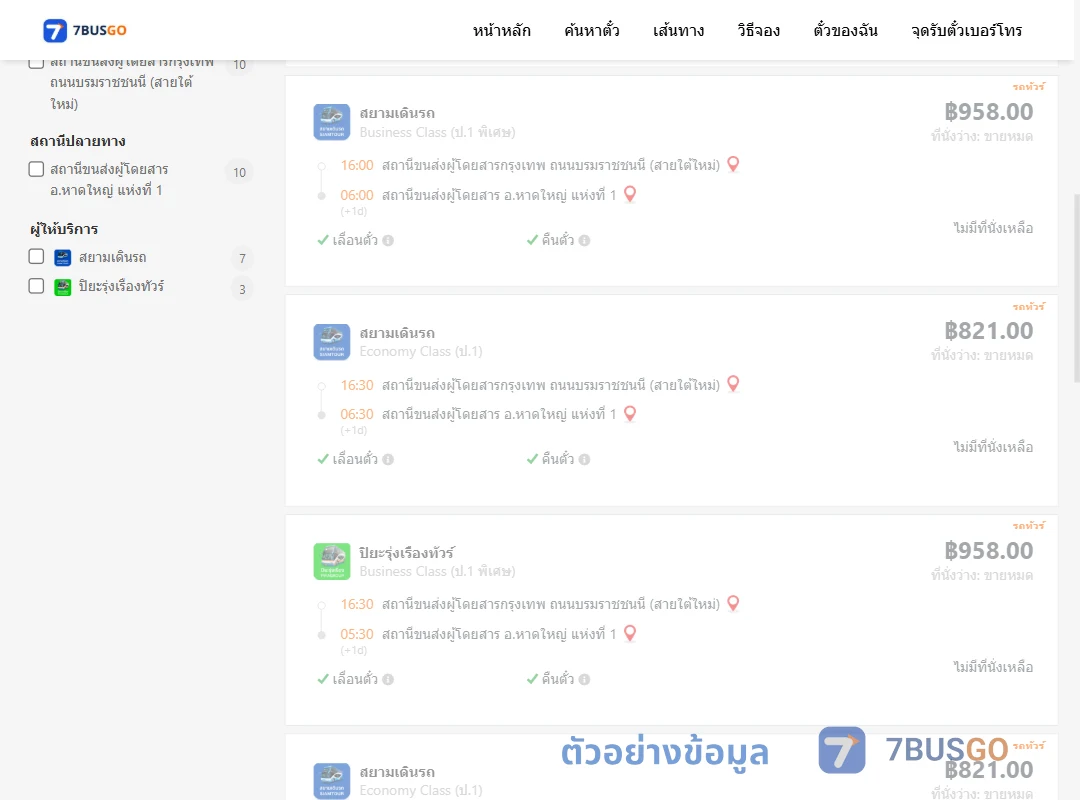The image size is (1080, 800).
Task: Open map pin for 16:00 departure station
Action: [x=734, y=164]
